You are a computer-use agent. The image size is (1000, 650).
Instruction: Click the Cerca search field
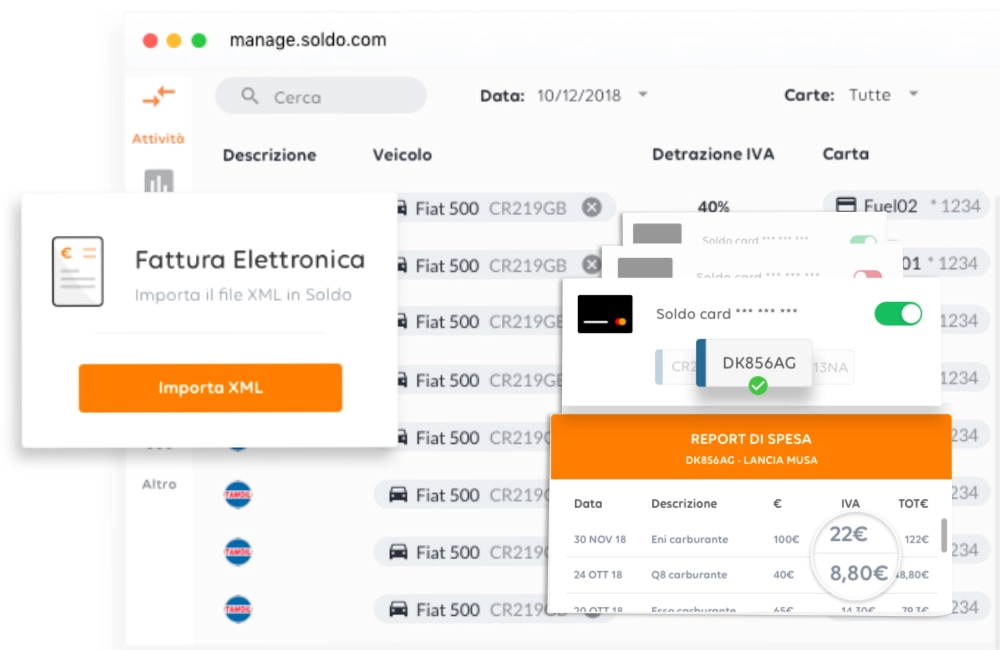click(x=321, y=96)
